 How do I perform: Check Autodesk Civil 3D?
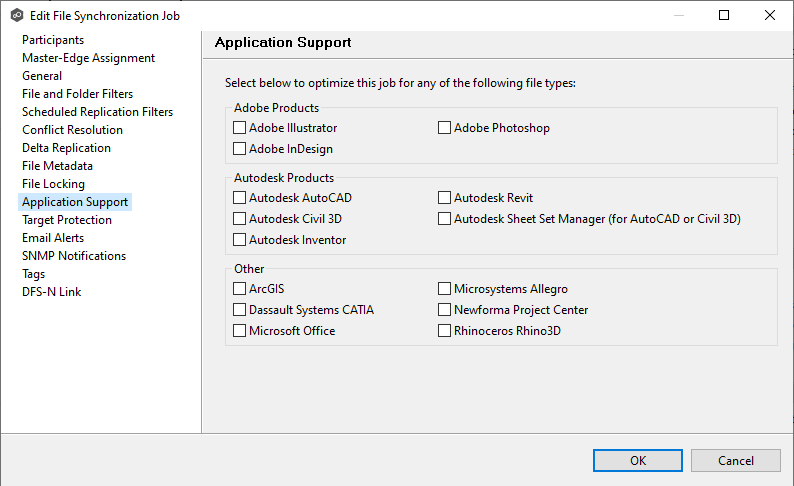[240, 219]
